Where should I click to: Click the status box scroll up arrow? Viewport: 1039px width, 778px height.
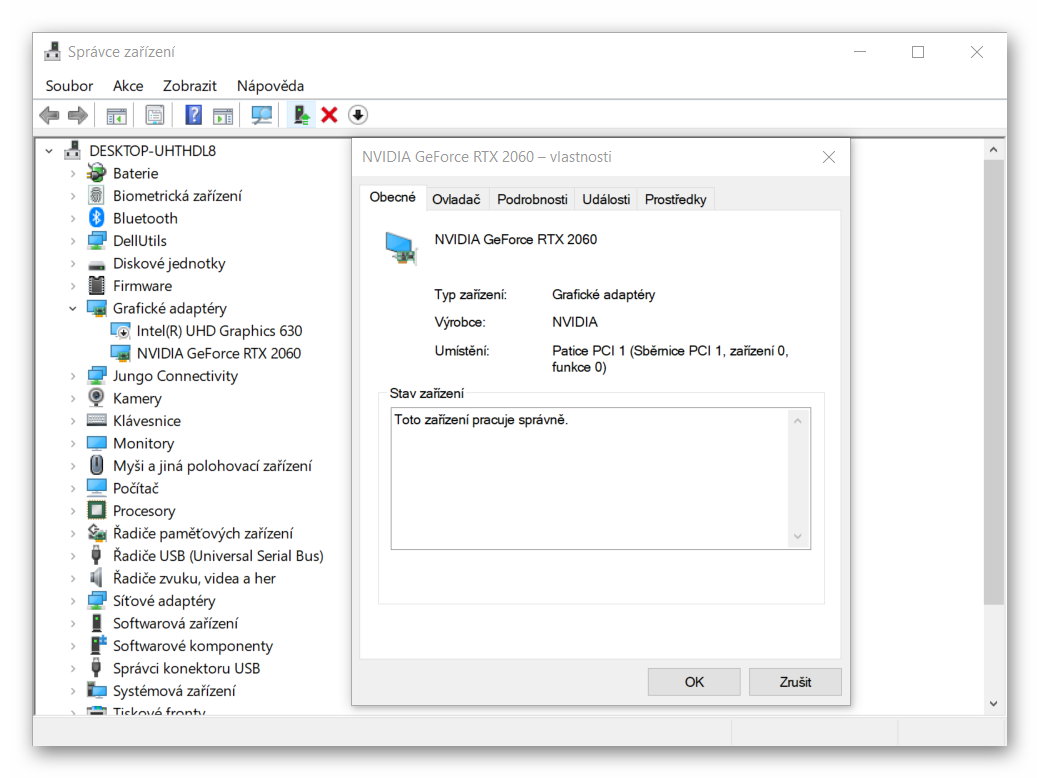coord(798,421)
